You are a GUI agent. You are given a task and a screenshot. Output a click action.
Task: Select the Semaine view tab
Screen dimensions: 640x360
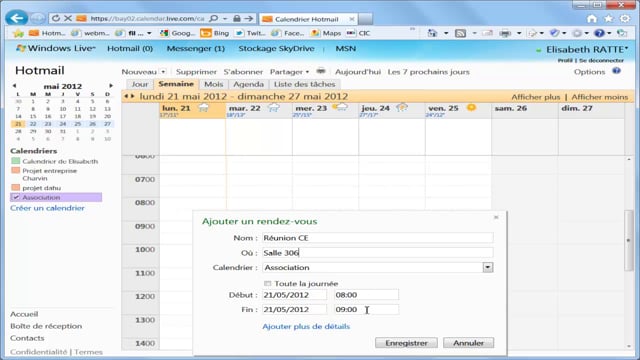pyautogui.click(x=176, y=84)
